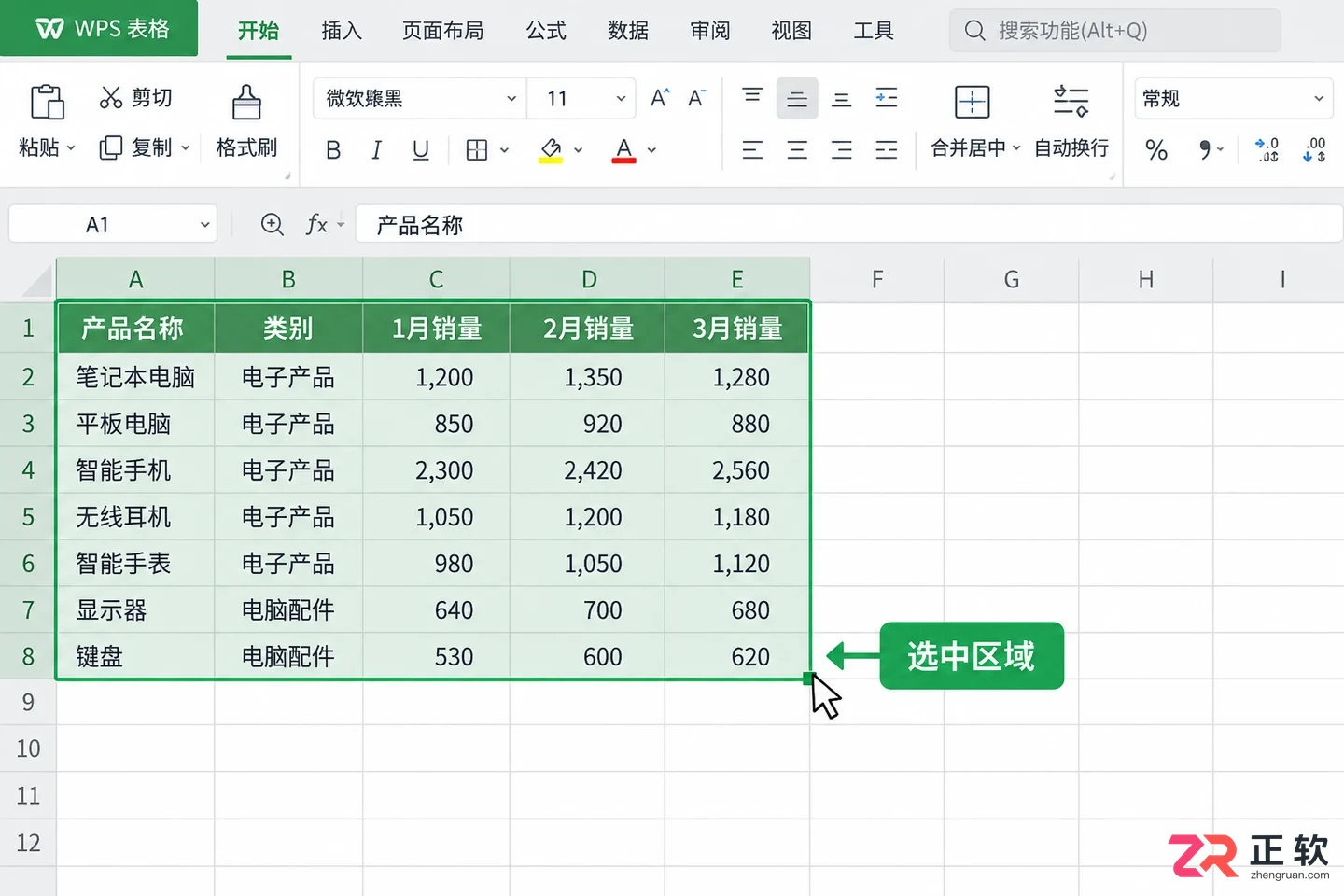The width and height of the screenshot is (1344, 896).
Task: Click the Paste clipboard icon
Action: pos(47,101)
